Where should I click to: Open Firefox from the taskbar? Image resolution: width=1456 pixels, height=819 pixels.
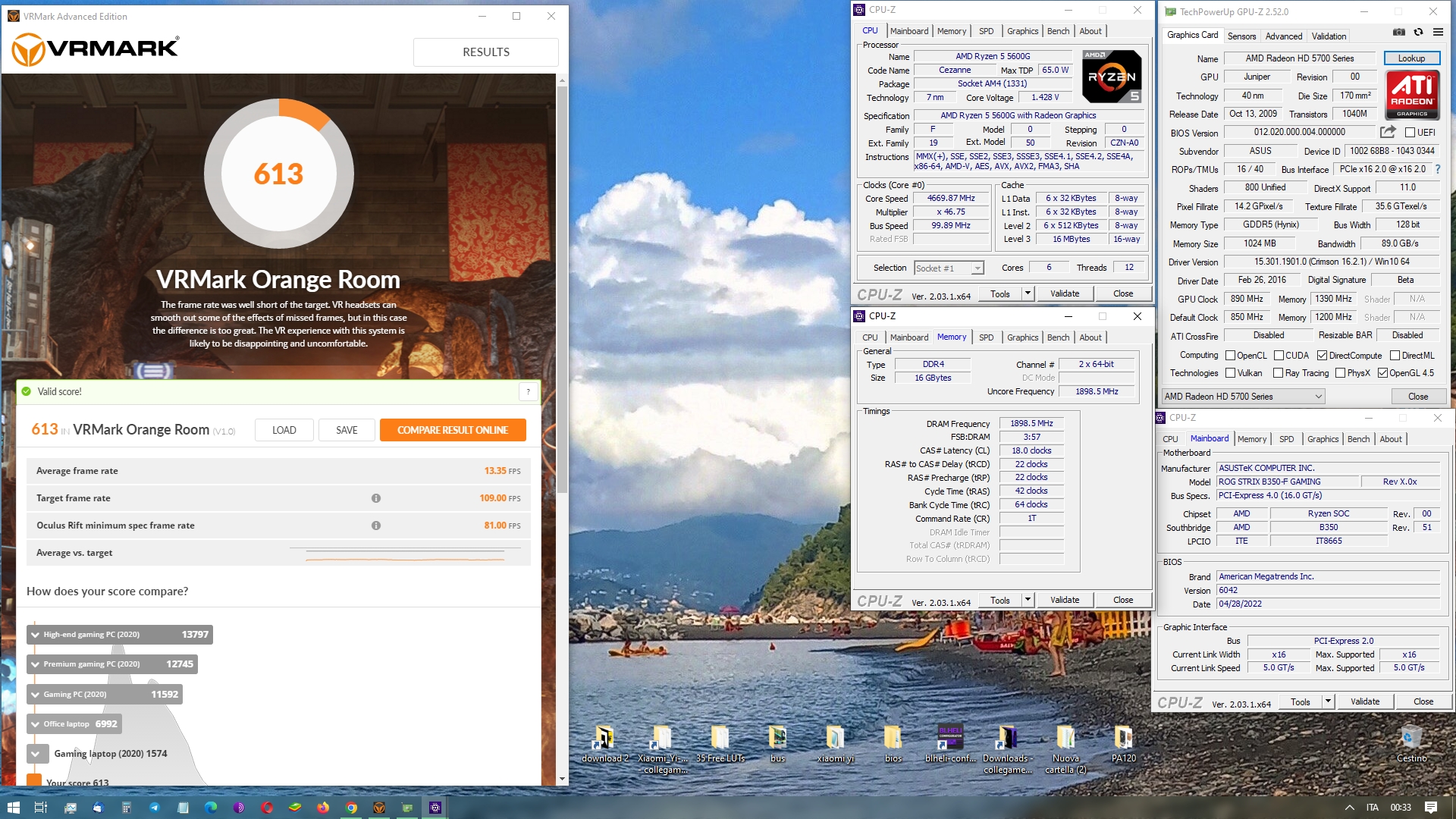323,808
